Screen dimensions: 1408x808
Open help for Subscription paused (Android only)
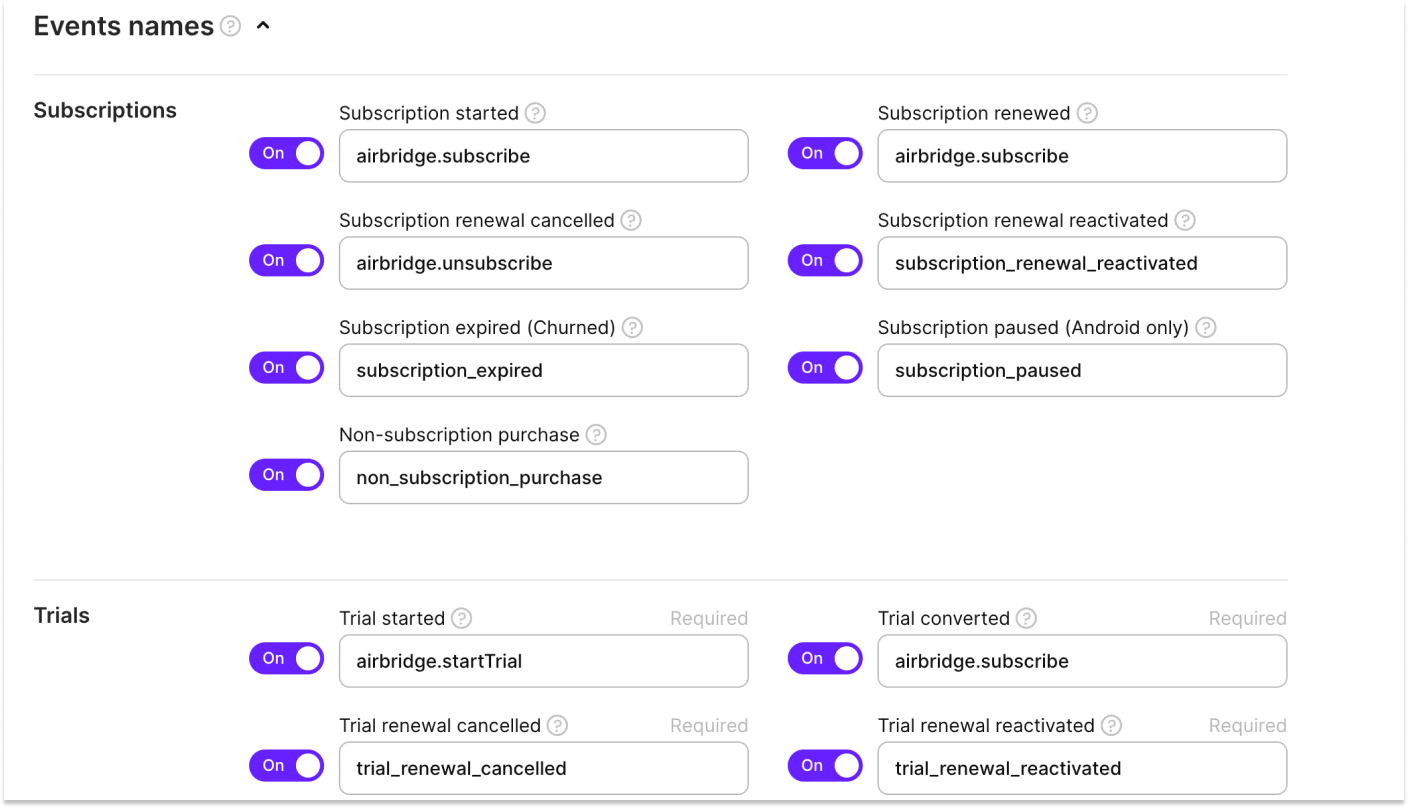click(x=1206, y=327)
